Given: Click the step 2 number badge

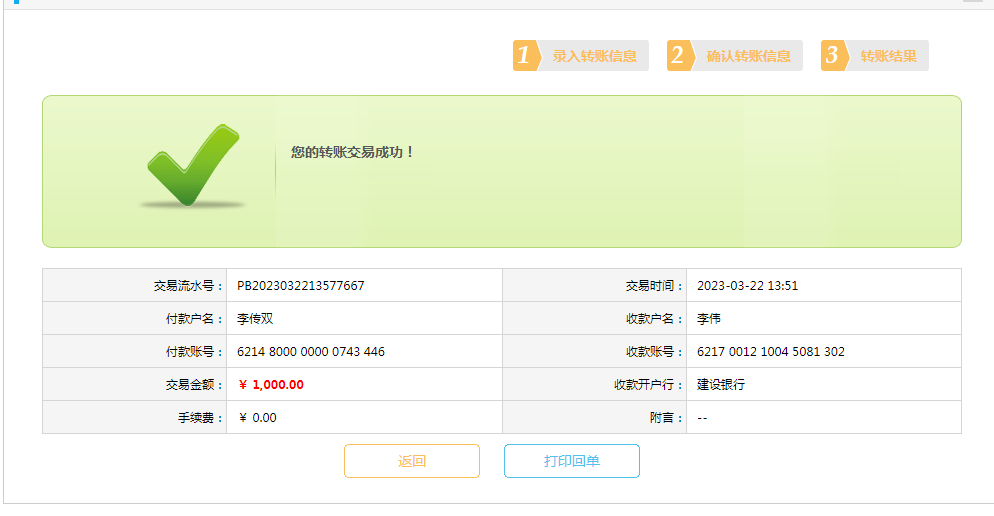Looking at the screenshot, I should click(679, 56).
